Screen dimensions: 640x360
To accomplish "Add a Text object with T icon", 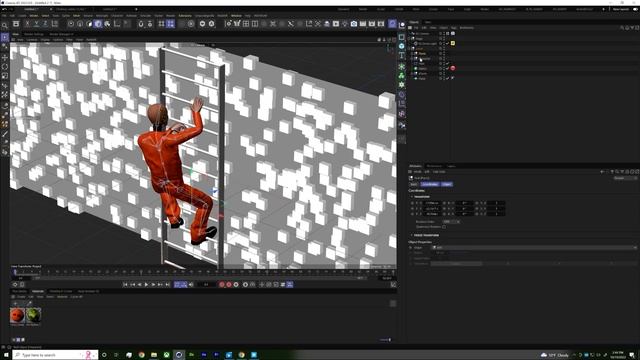I will pos(402,56).
